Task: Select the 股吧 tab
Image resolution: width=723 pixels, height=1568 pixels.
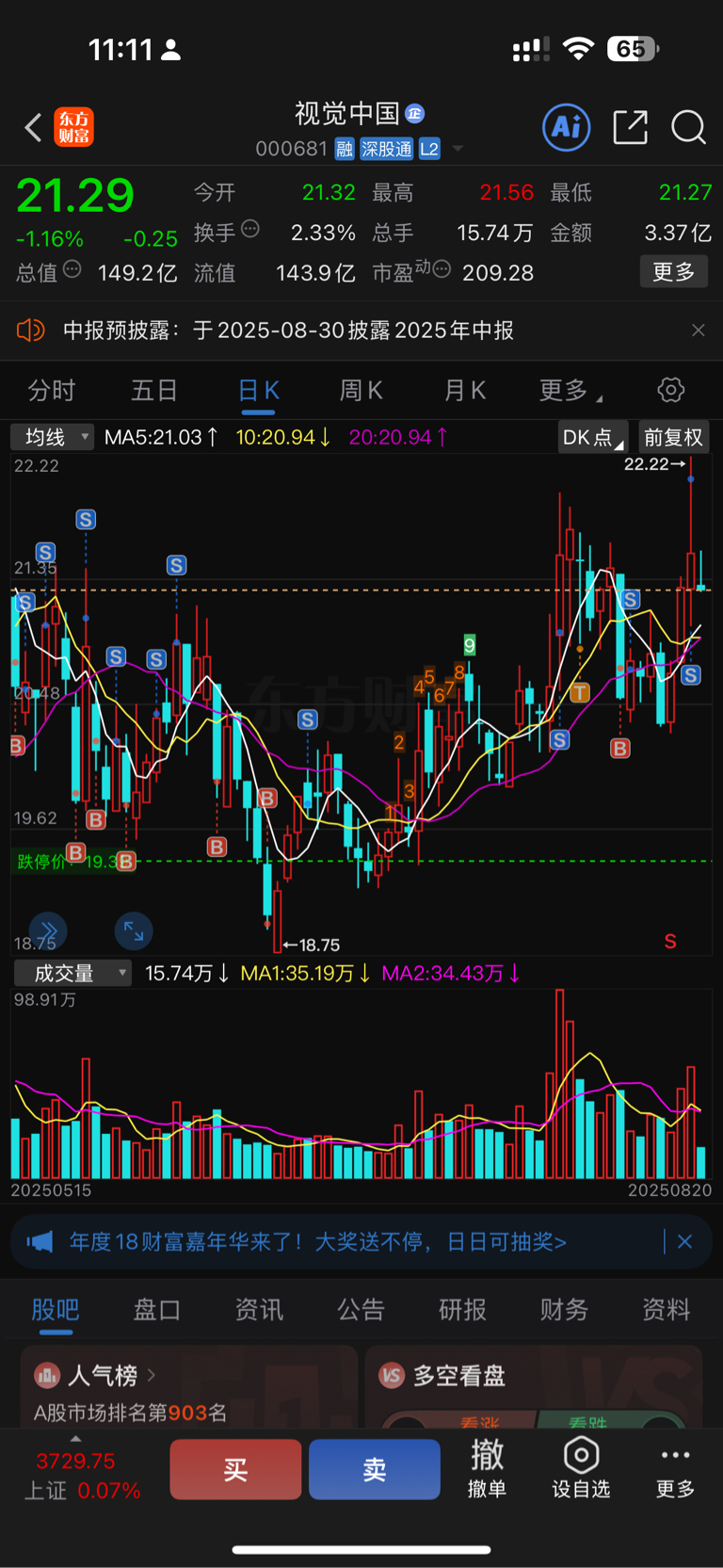Action: tap(56, 1310)
